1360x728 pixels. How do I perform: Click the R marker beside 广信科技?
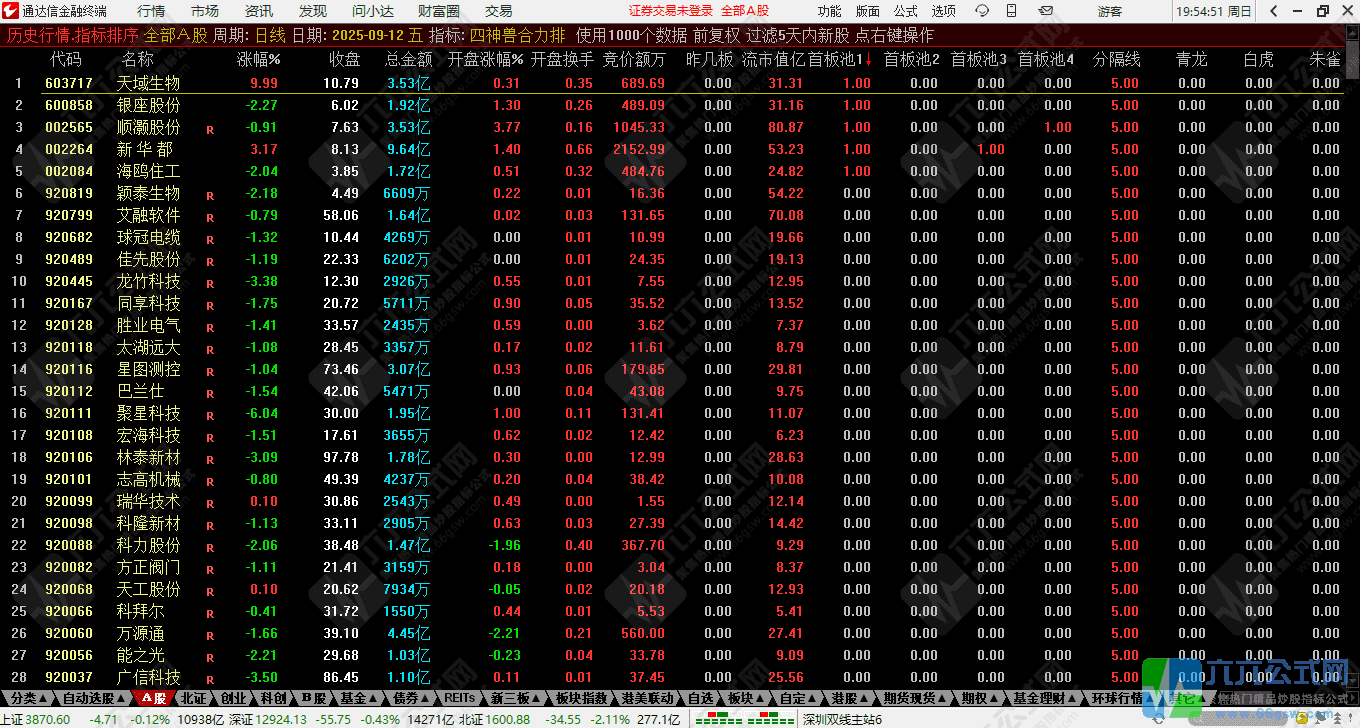coord(210,679)
